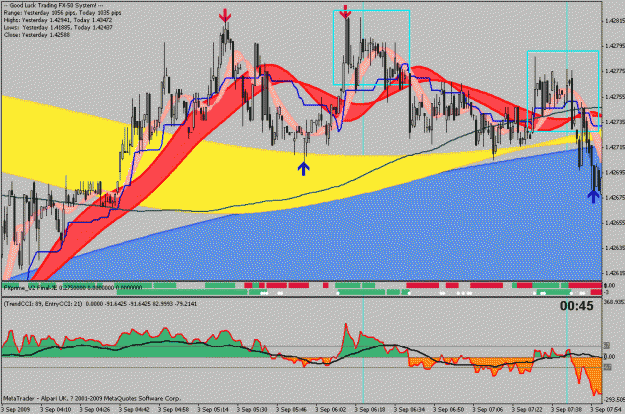Image resolution: width=625 pixels, height=414 pixels.
Task: Click time axis label '3 Sep 04:26'
Action: pos(95,409)
